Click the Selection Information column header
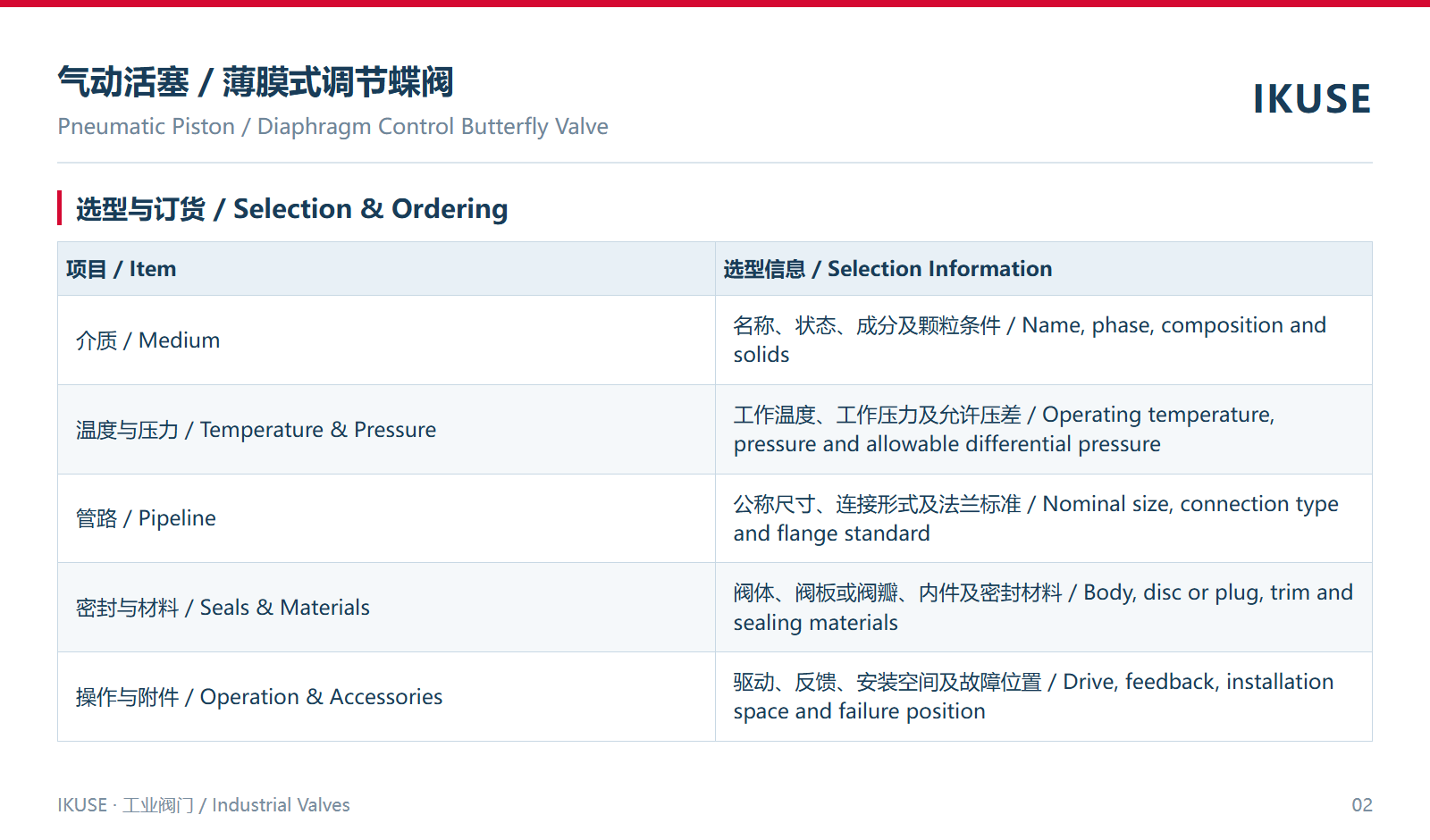Screen dimensions: 1430x840 pos(1044,269)
